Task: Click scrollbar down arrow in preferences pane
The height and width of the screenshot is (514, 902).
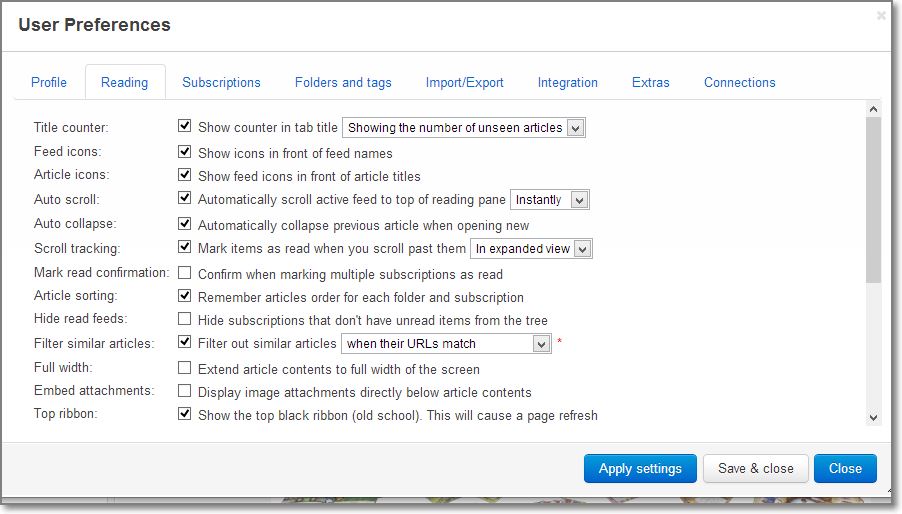Action: pos(873,418)
